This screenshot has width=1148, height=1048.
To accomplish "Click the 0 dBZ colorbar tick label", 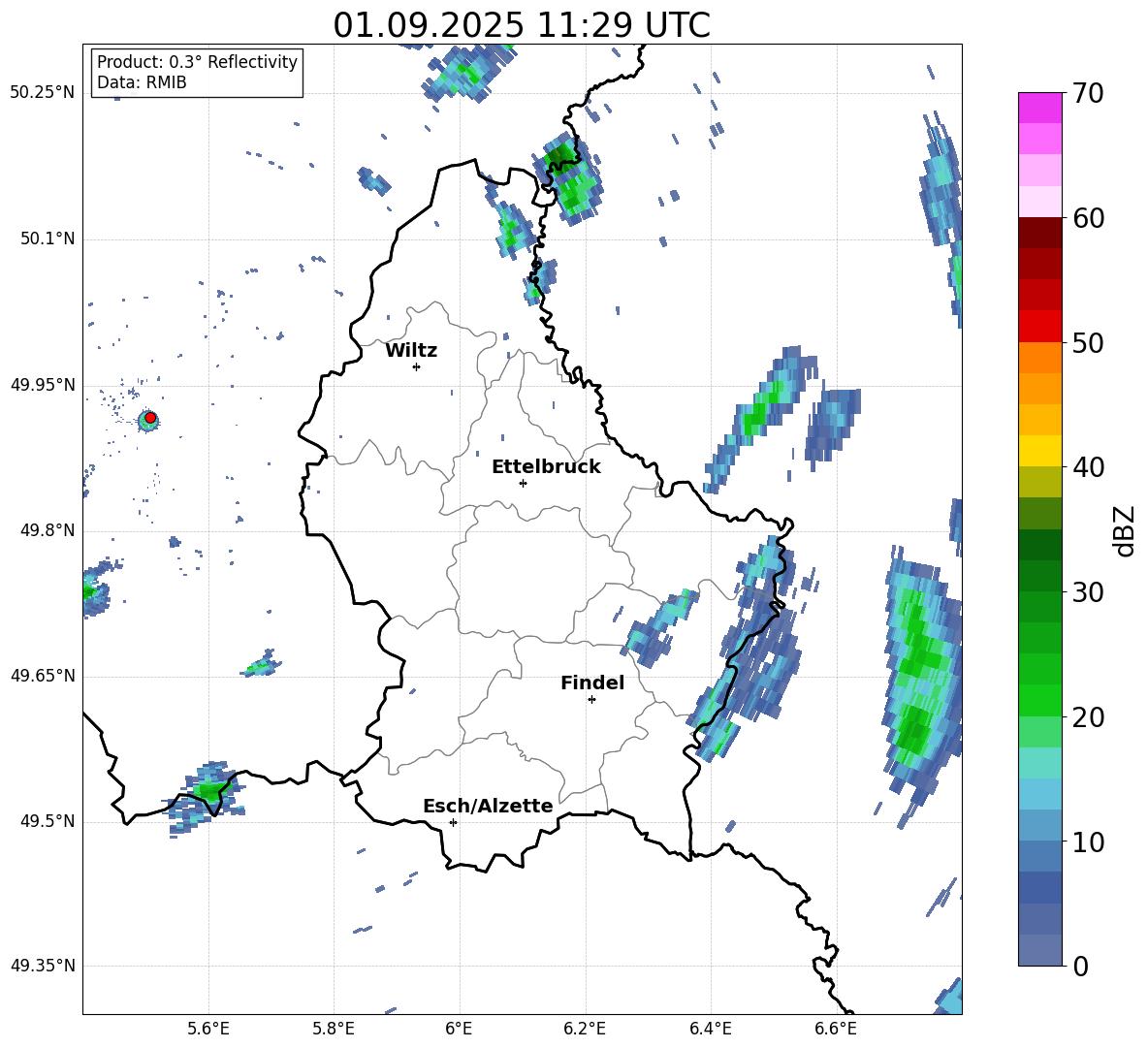I will pos(1079,966).
